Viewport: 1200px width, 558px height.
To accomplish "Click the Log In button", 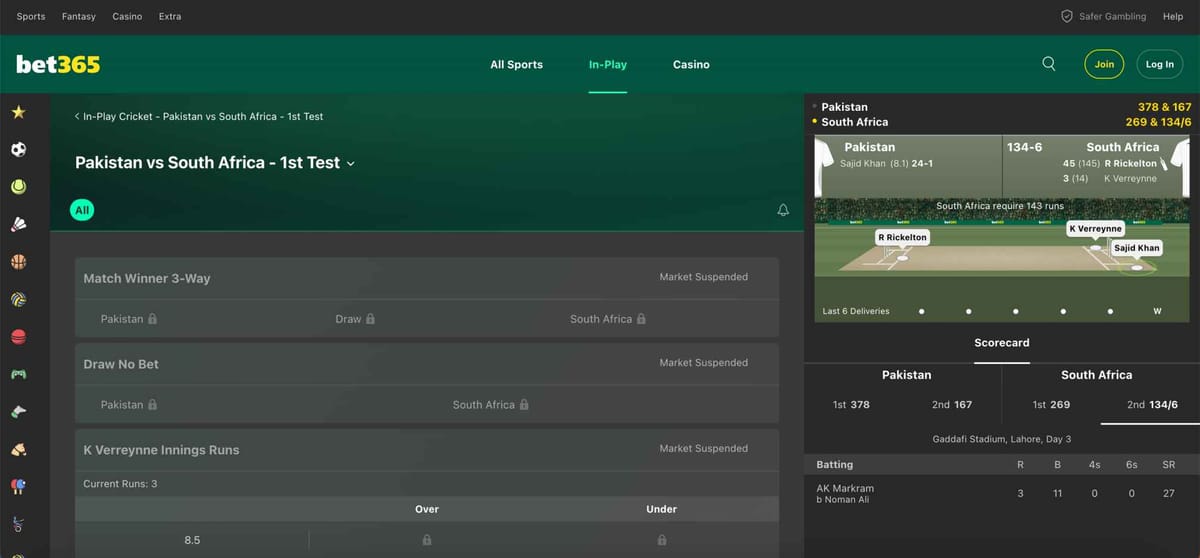I will click(x=1160, y=64).
